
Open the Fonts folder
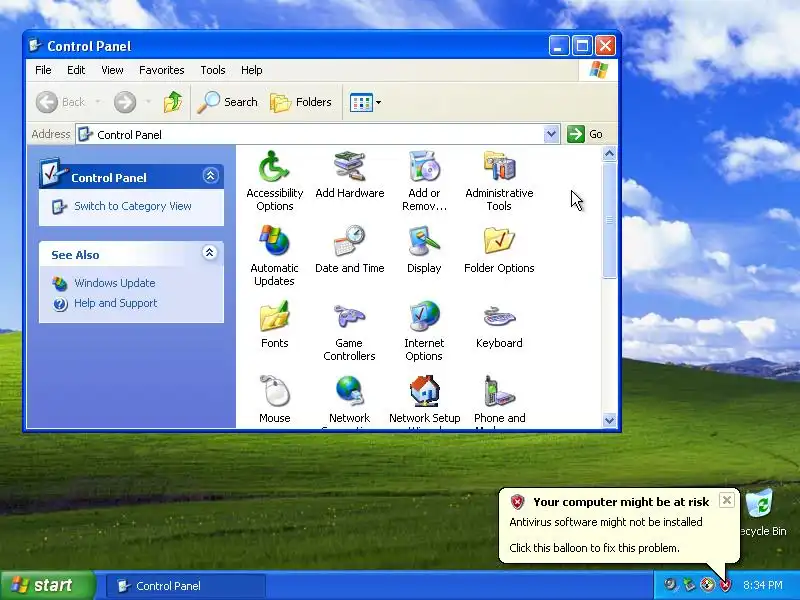tap(274, 324)
